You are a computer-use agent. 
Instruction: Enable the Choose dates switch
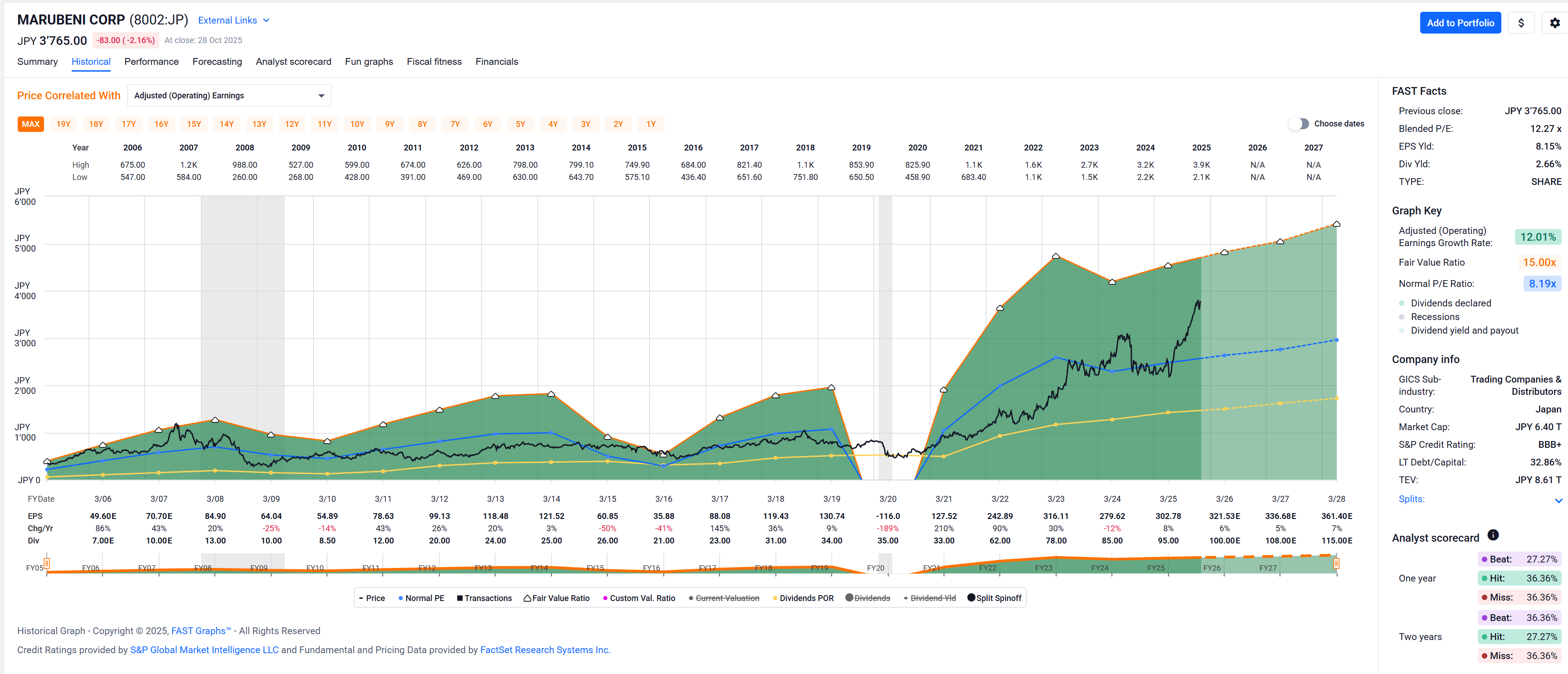1298,123
